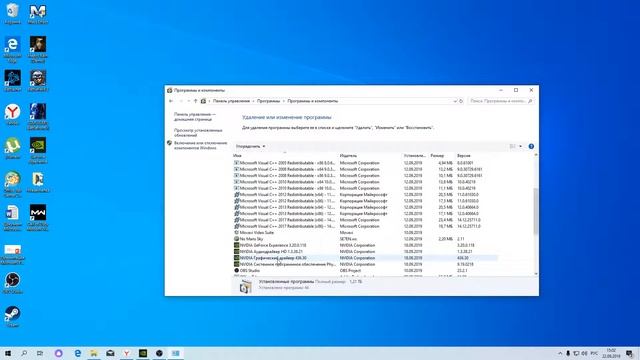The image size is (640, 360).
Task: Open the uTorrent desktop shortcut
Action: tap(12, 148)
